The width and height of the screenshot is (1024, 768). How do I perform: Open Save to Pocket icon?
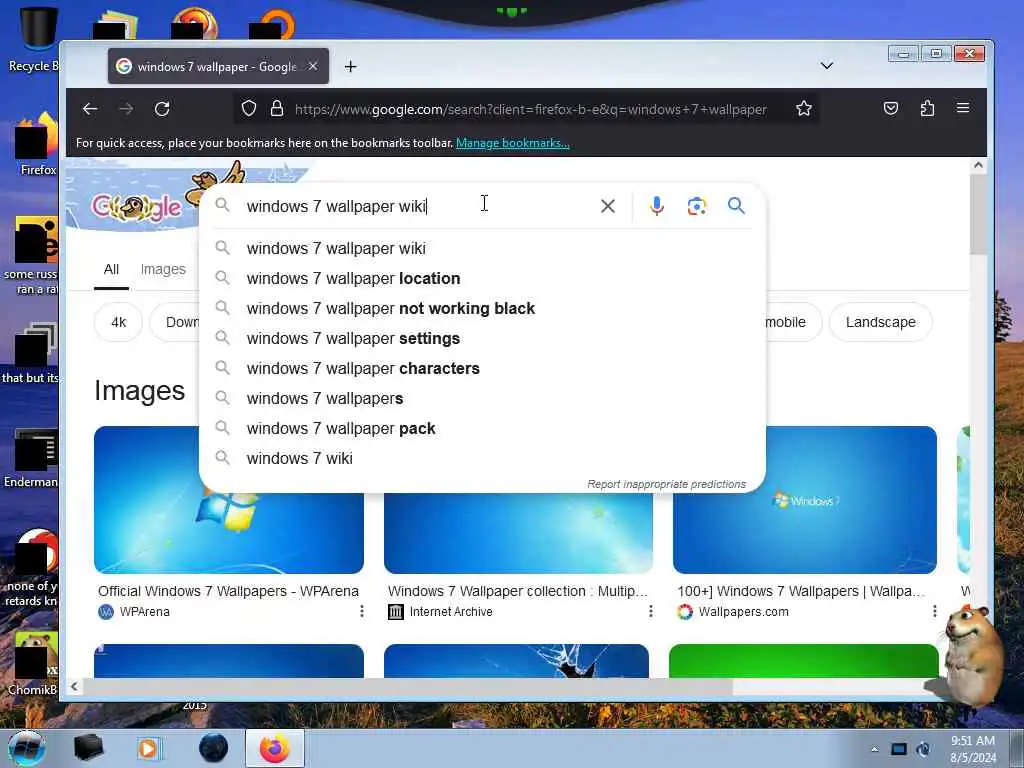891,108
